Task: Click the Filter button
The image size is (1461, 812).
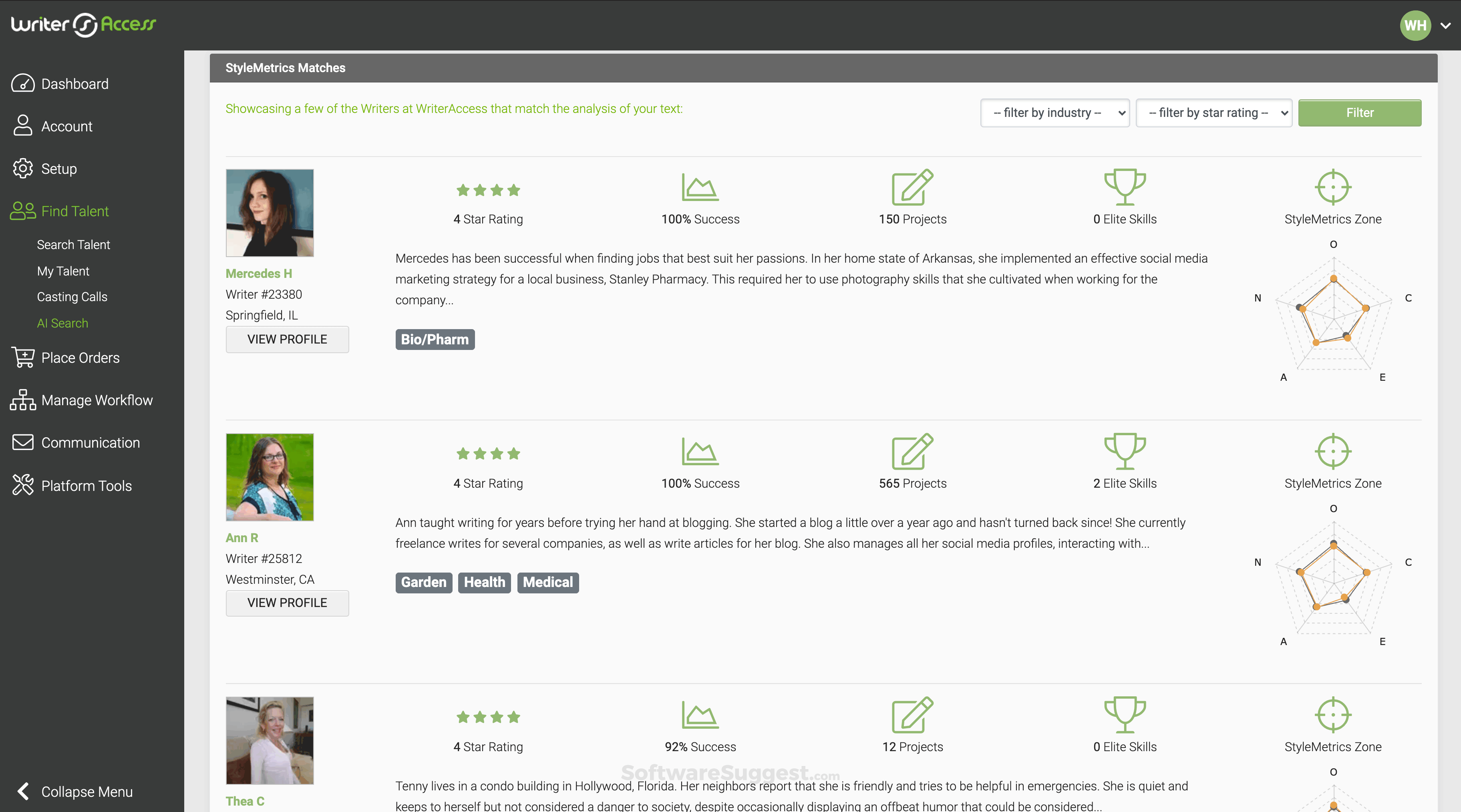Action: 1360,112
